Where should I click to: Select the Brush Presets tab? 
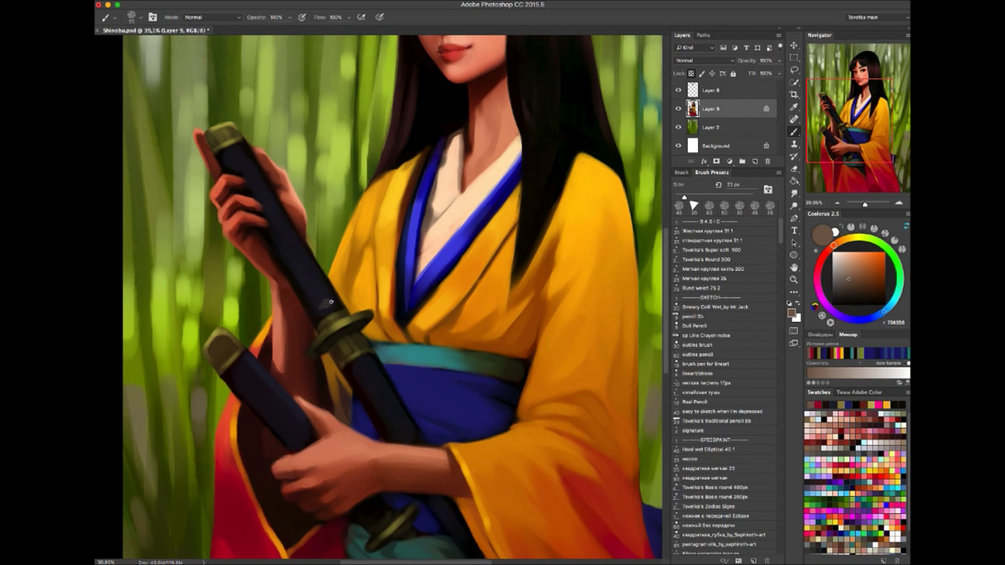(712, 172)
